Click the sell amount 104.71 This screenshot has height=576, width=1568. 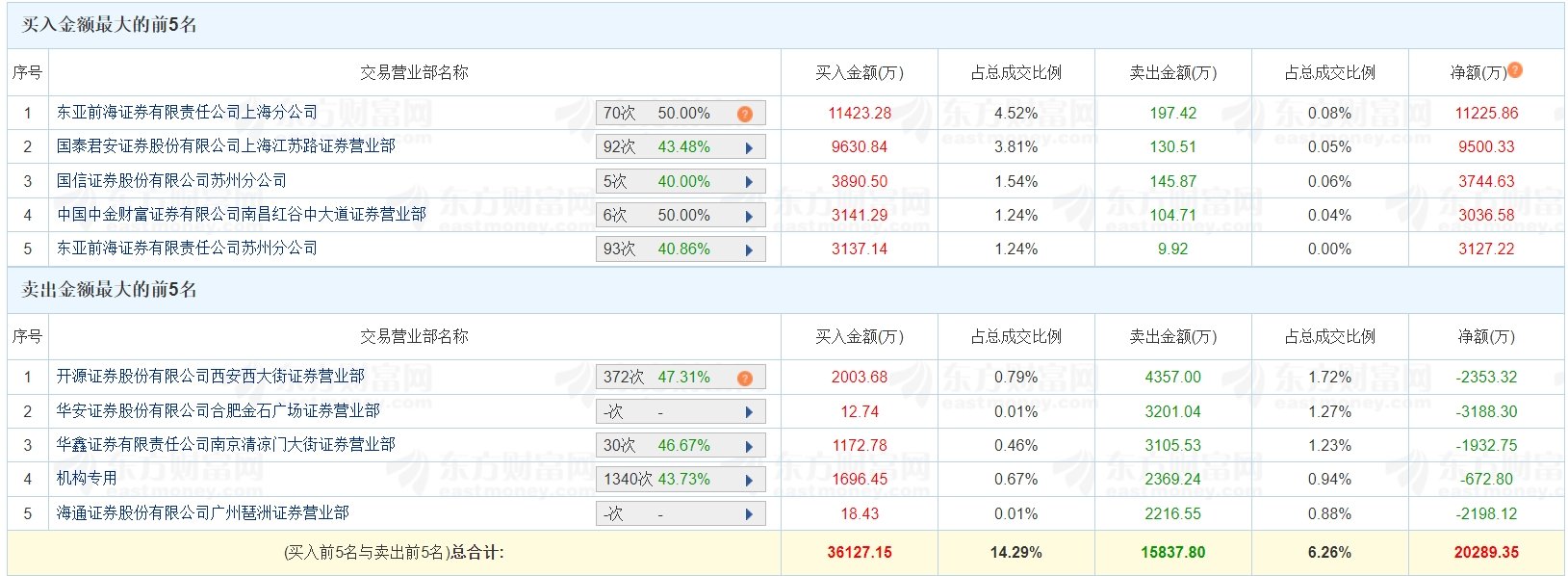click(1173, 216)
